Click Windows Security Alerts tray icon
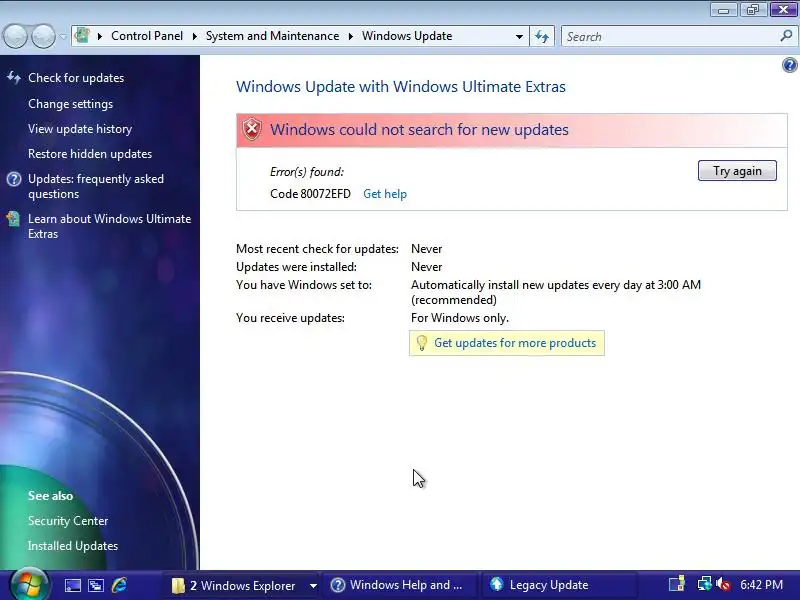Screen dimensions: 800x600 [677, 584]
